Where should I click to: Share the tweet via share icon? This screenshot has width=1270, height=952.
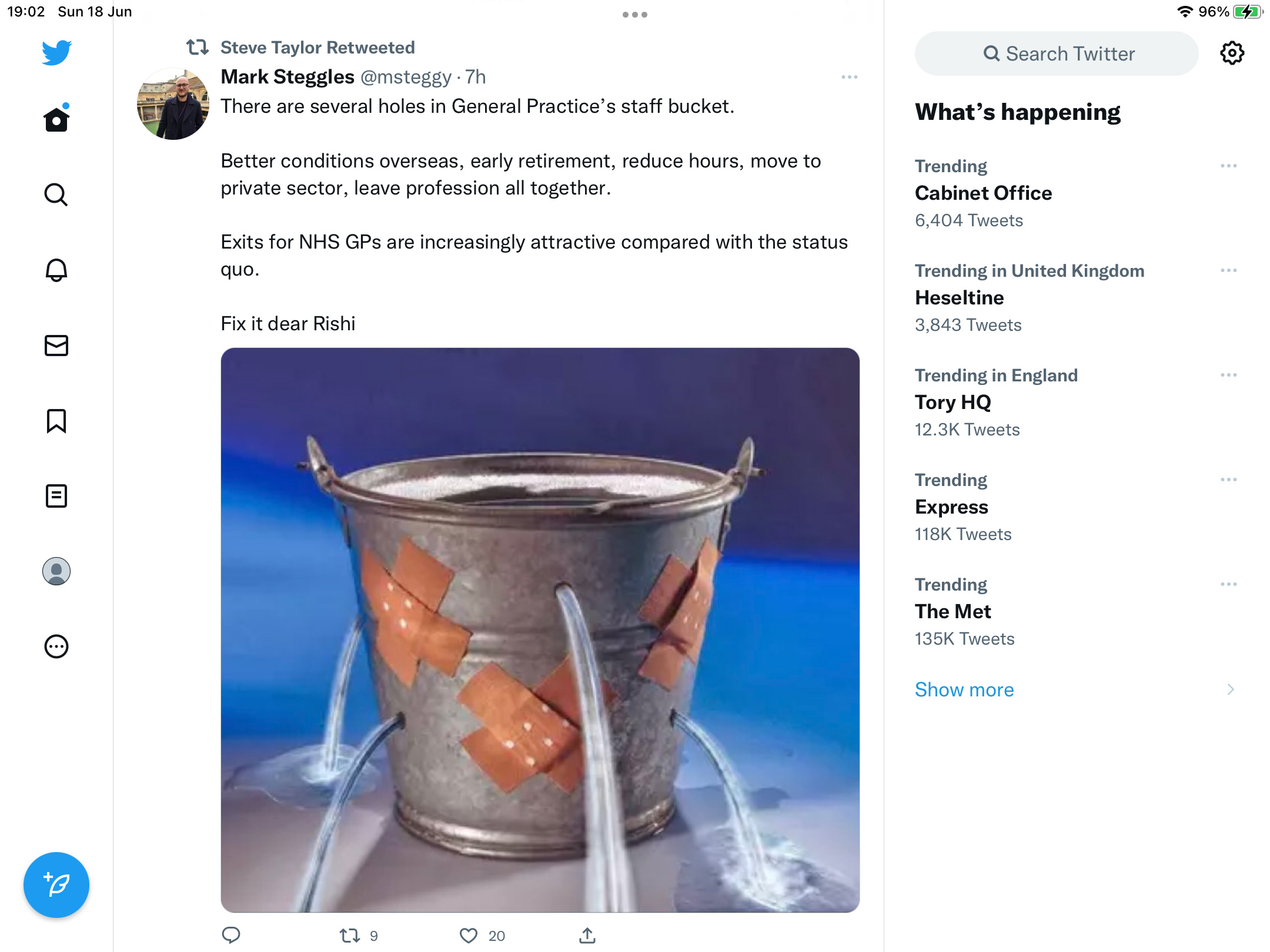[587, 935]
